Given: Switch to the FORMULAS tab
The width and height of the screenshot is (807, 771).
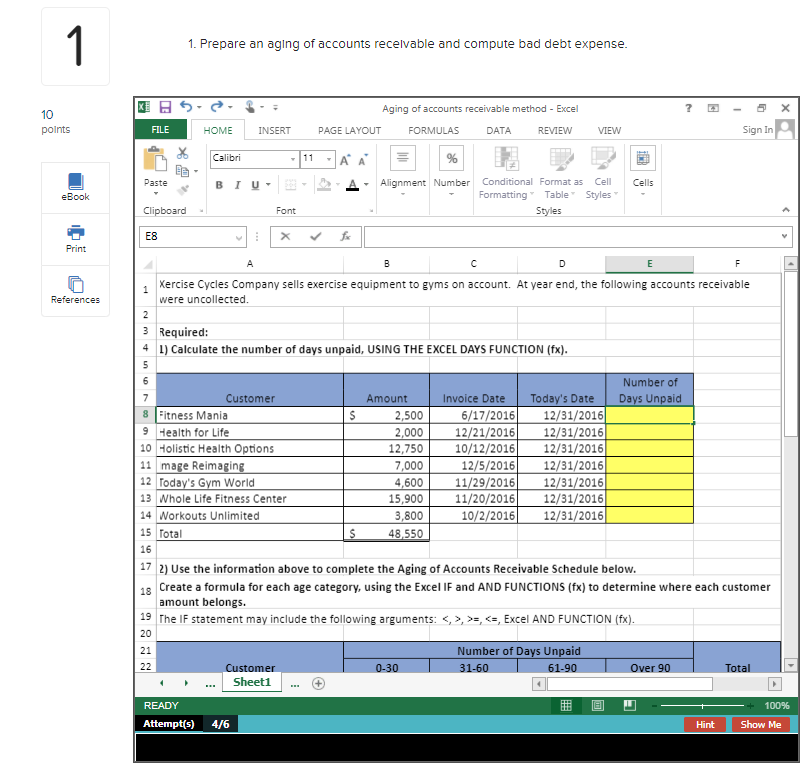Looking at the screenshot, I should click(433, 131).
